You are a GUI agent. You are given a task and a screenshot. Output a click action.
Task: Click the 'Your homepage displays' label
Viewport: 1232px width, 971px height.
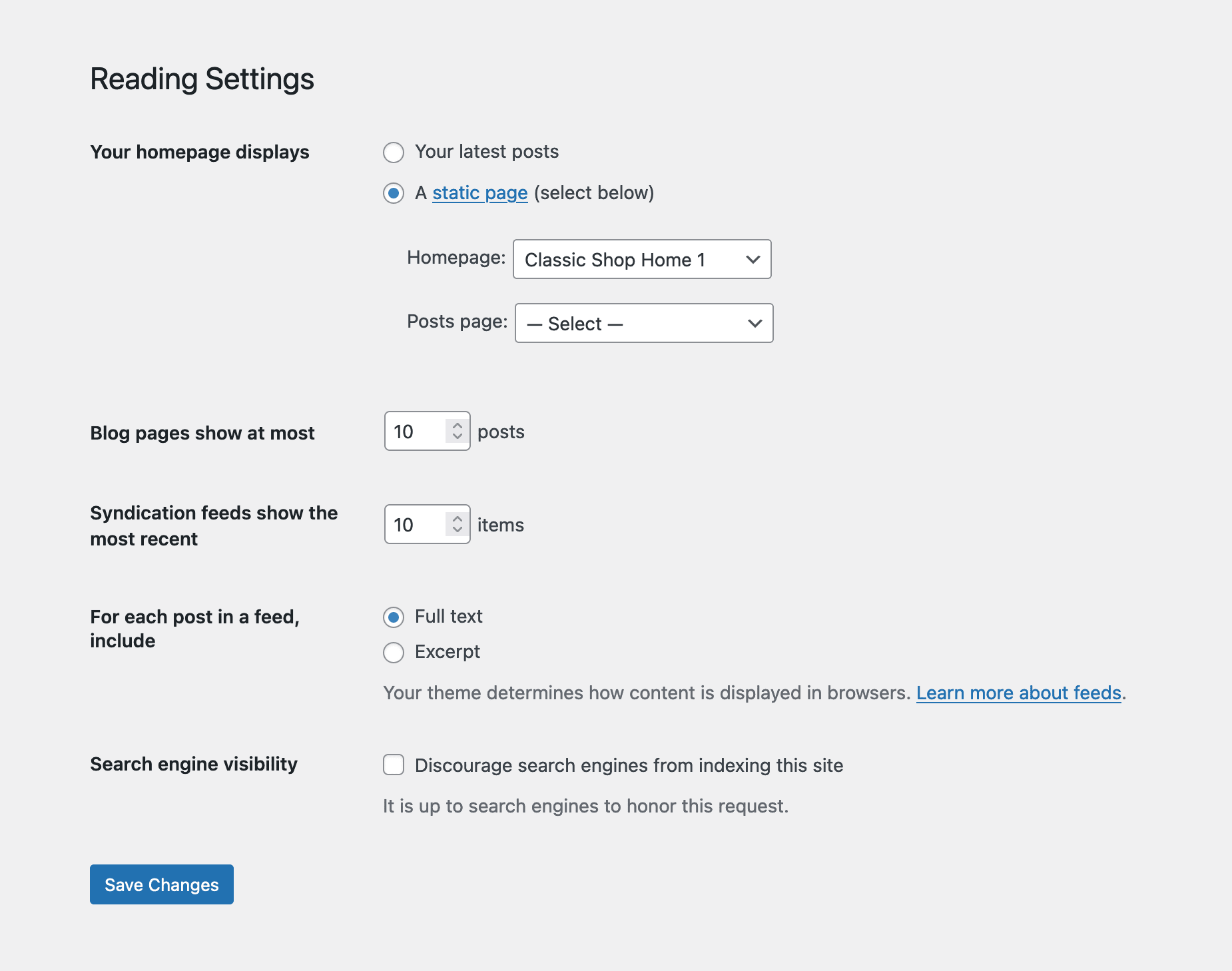pos(200,153)
